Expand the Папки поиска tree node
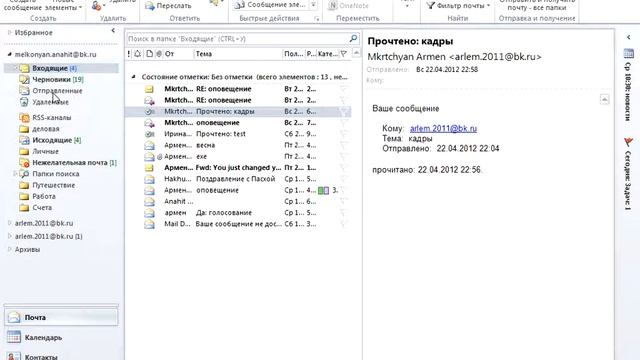The image size is (640, 360). coord(15,174)
